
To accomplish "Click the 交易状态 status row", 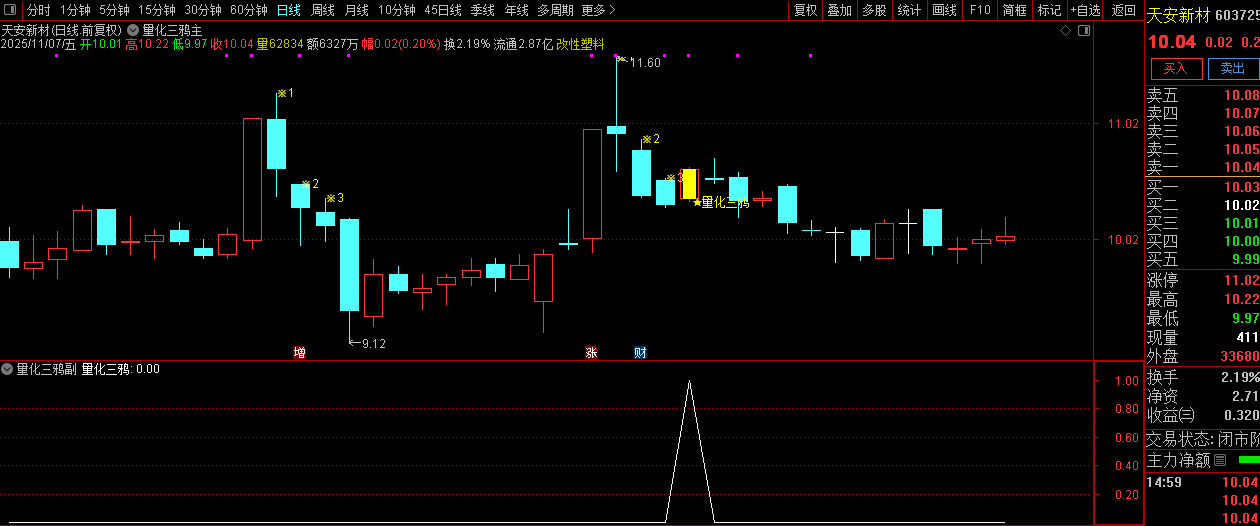I will click(1203, 438).
